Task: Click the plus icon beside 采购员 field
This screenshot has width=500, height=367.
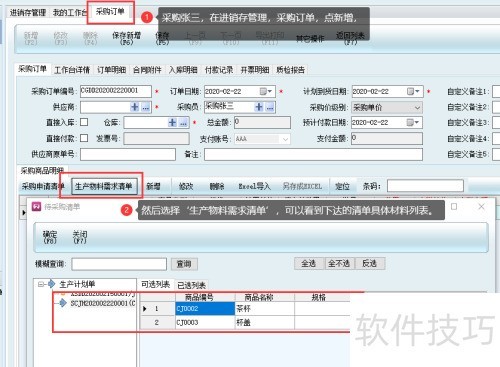Action: coord(259,107)
